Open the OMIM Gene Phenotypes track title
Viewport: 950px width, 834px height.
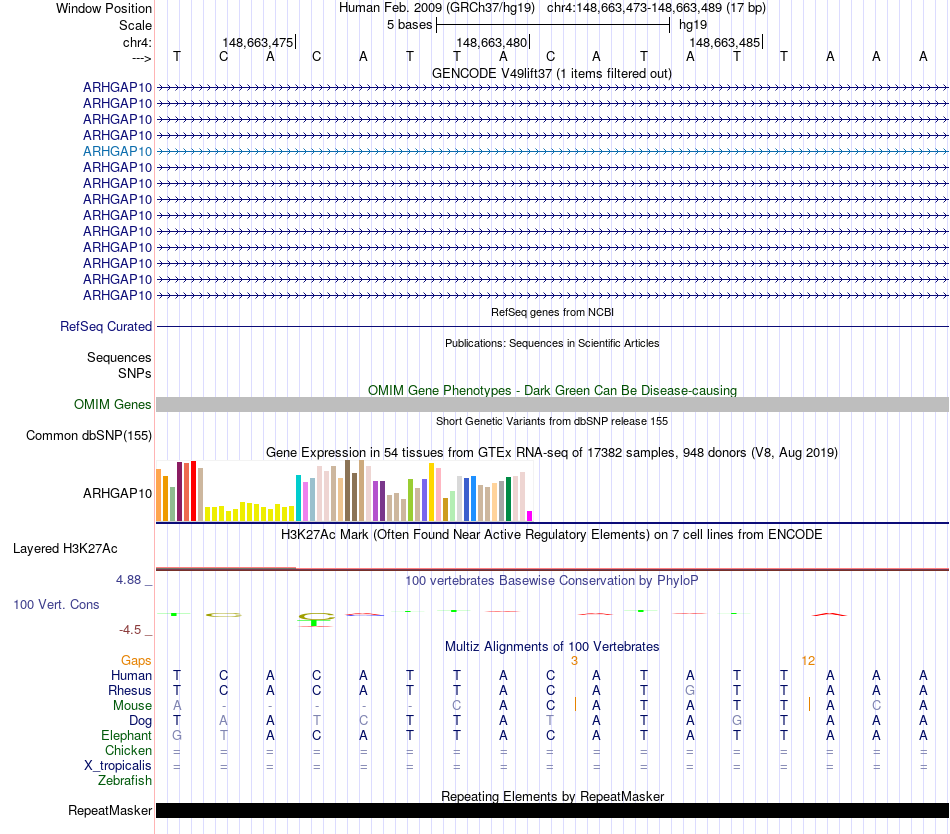click(552, 391)
